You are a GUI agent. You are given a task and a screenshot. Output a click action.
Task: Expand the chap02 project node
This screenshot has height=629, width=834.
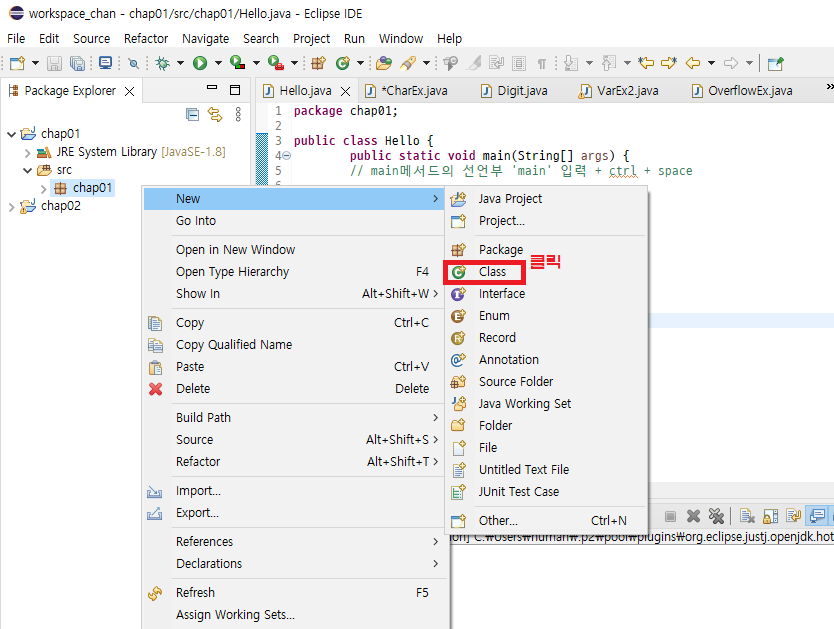click(x=11, y=207)
